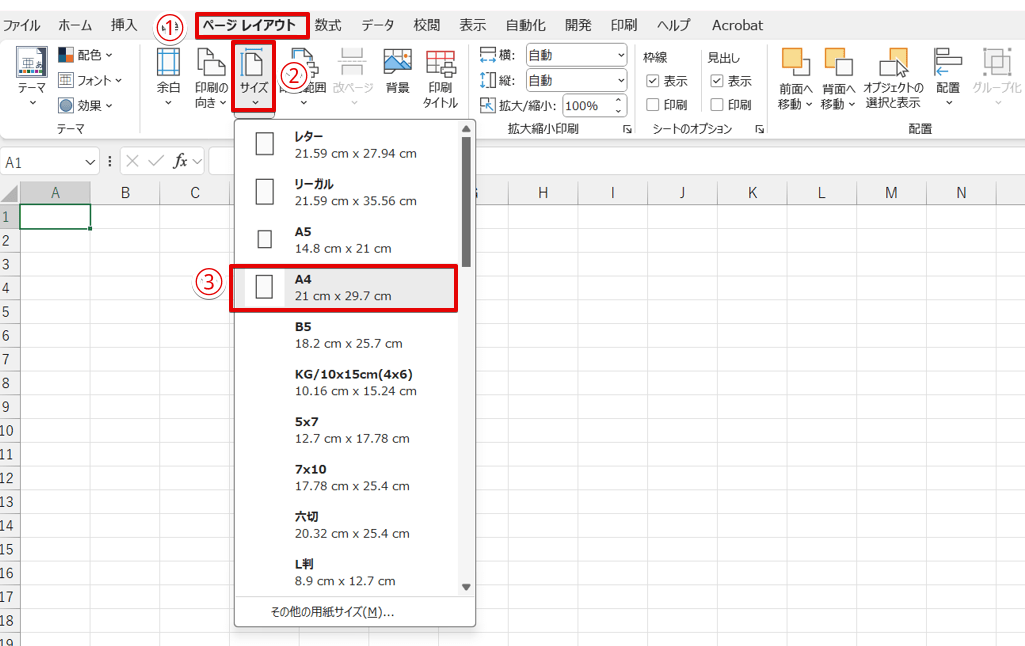Open 印刷の向き (Orientation) options
1025x646 pixels.
click(211, 78)
